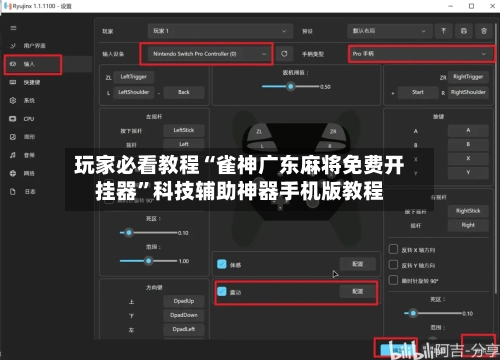Adjust trigger threshold slider at 0.50
Image resolution: width=500 pixels, height=360 pixels.
[291, 86]
